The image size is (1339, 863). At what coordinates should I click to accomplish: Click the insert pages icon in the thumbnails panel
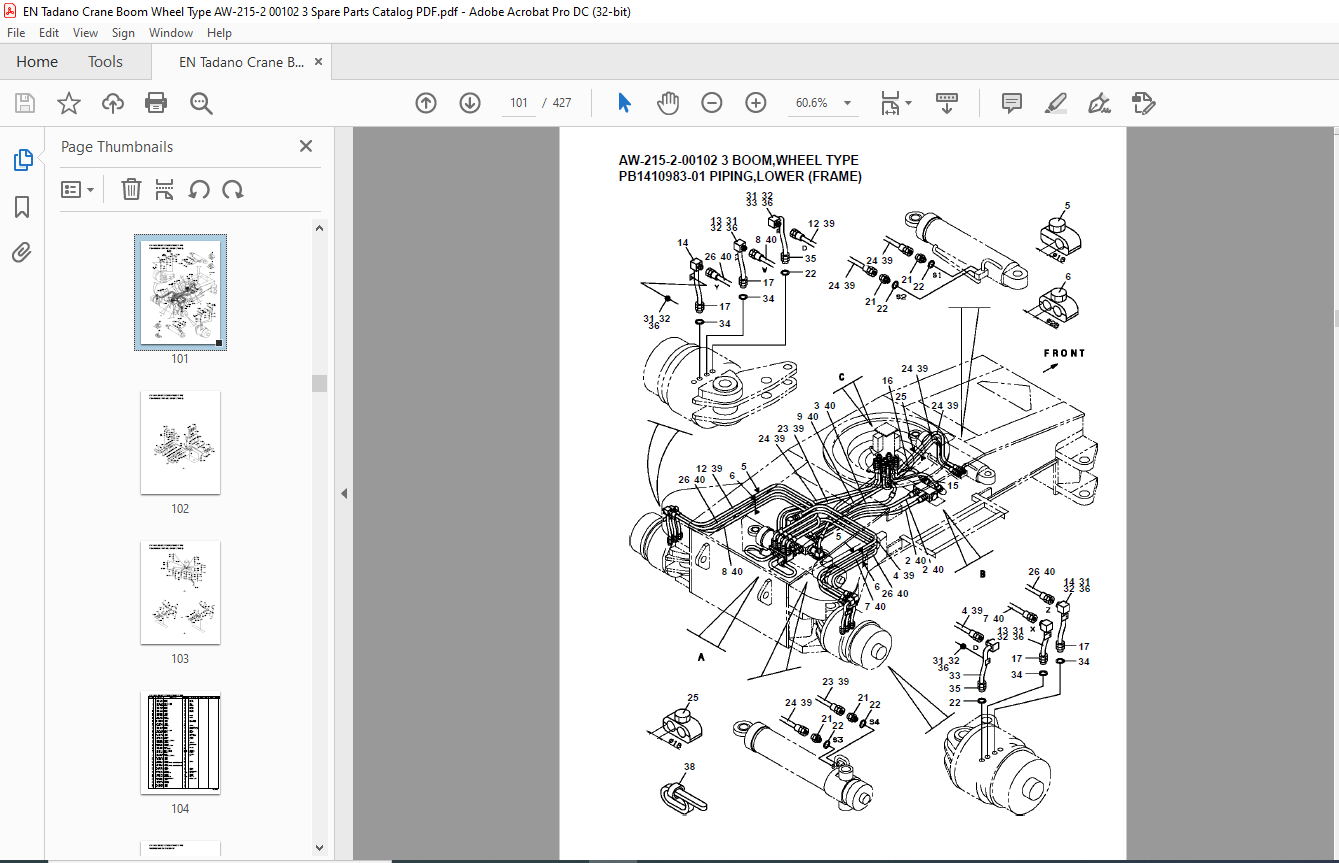(x=165, y=189)
